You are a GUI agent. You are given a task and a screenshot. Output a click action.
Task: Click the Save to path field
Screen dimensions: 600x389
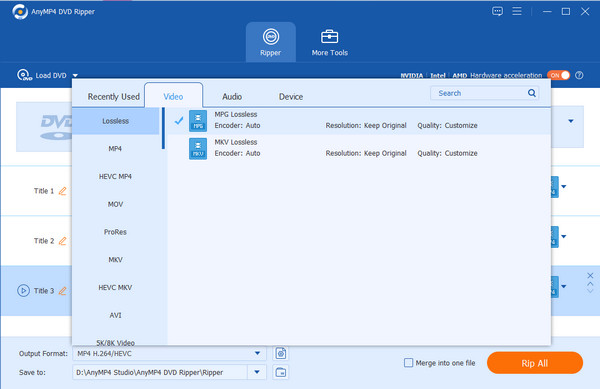(160, 372)
